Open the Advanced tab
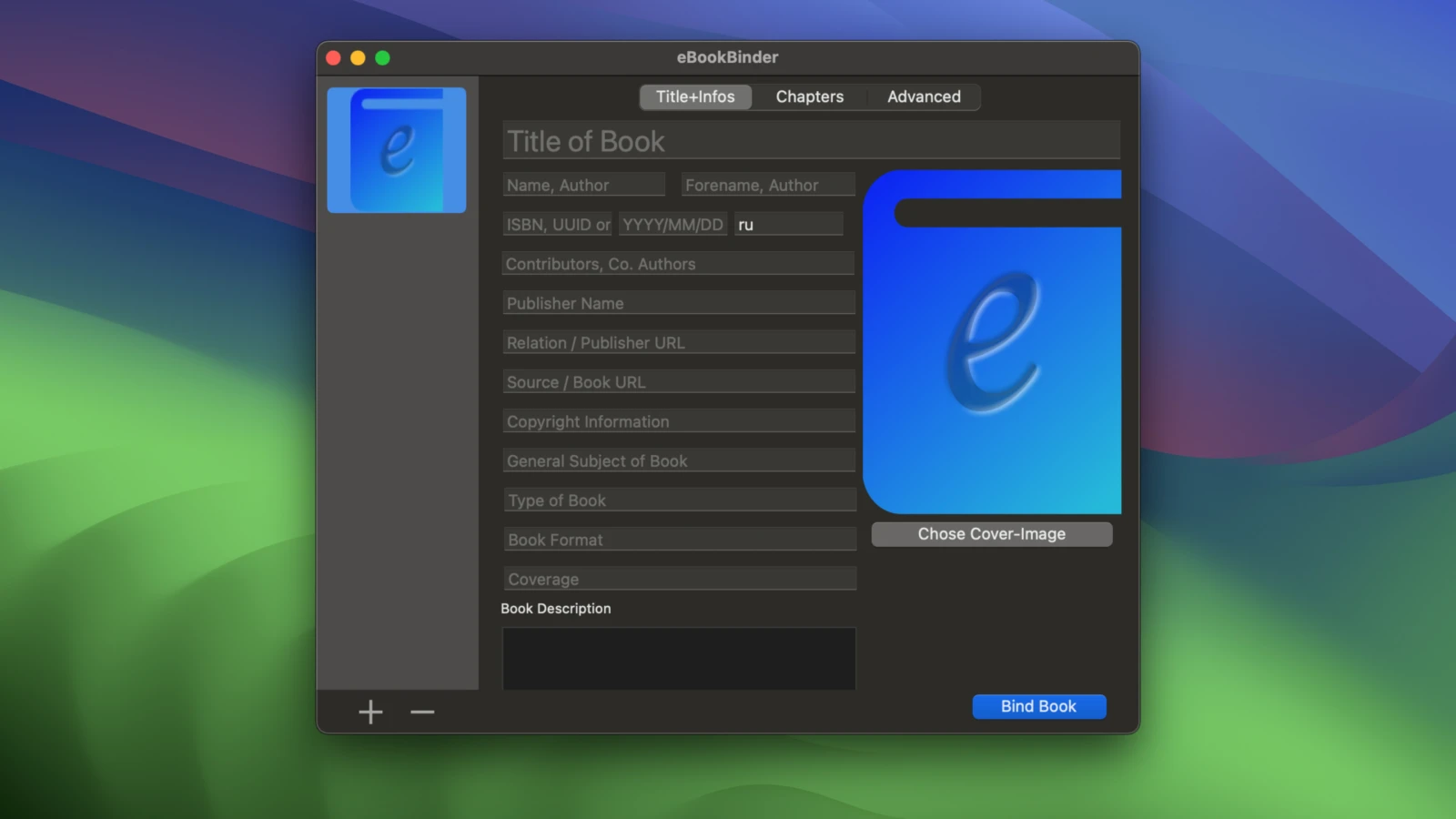This screenshot has width=1456, height=819. pyautogui.click(x=924, y=96)
